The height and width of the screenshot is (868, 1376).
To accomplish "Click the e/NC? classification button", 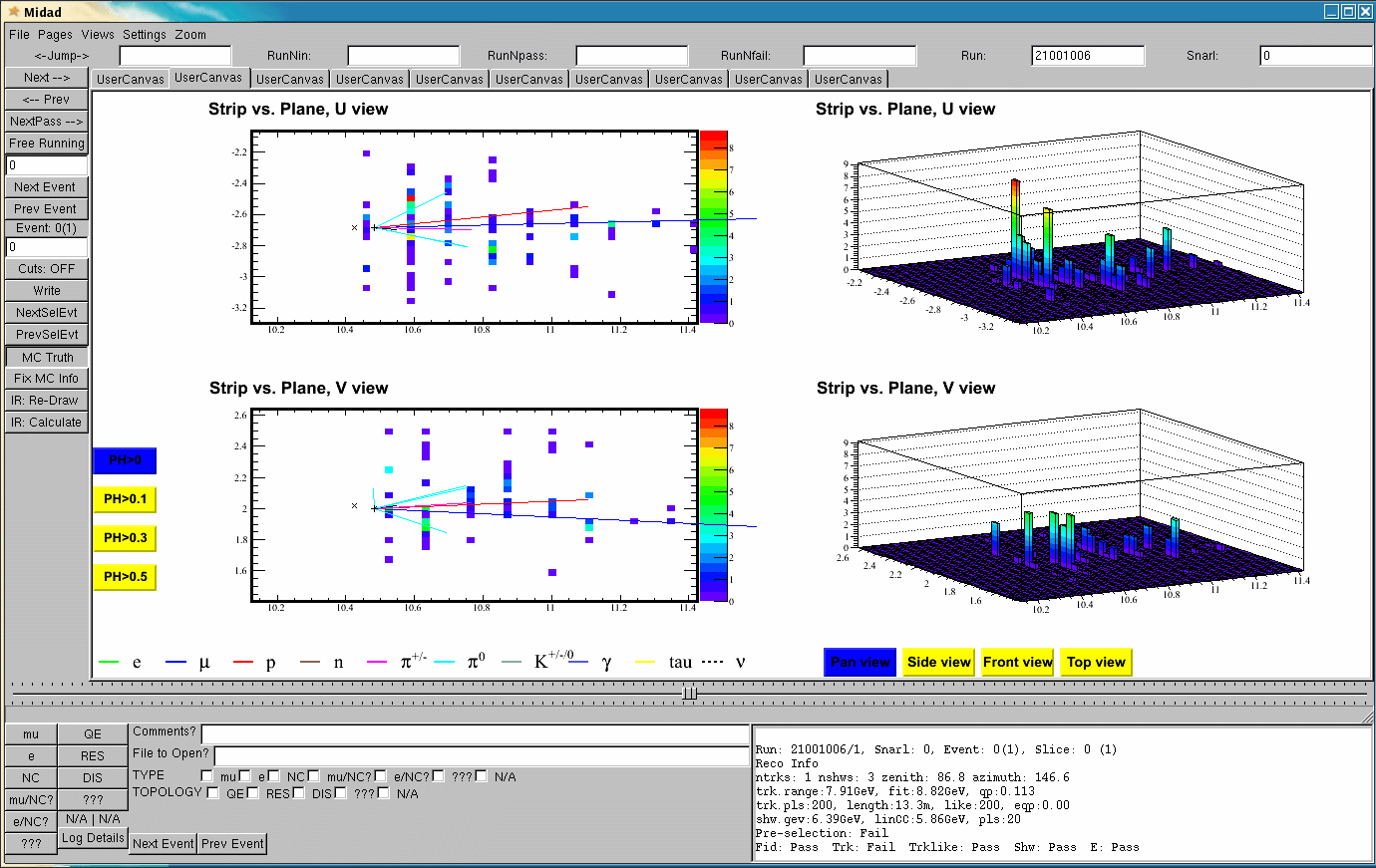I will tap(31, 822).
